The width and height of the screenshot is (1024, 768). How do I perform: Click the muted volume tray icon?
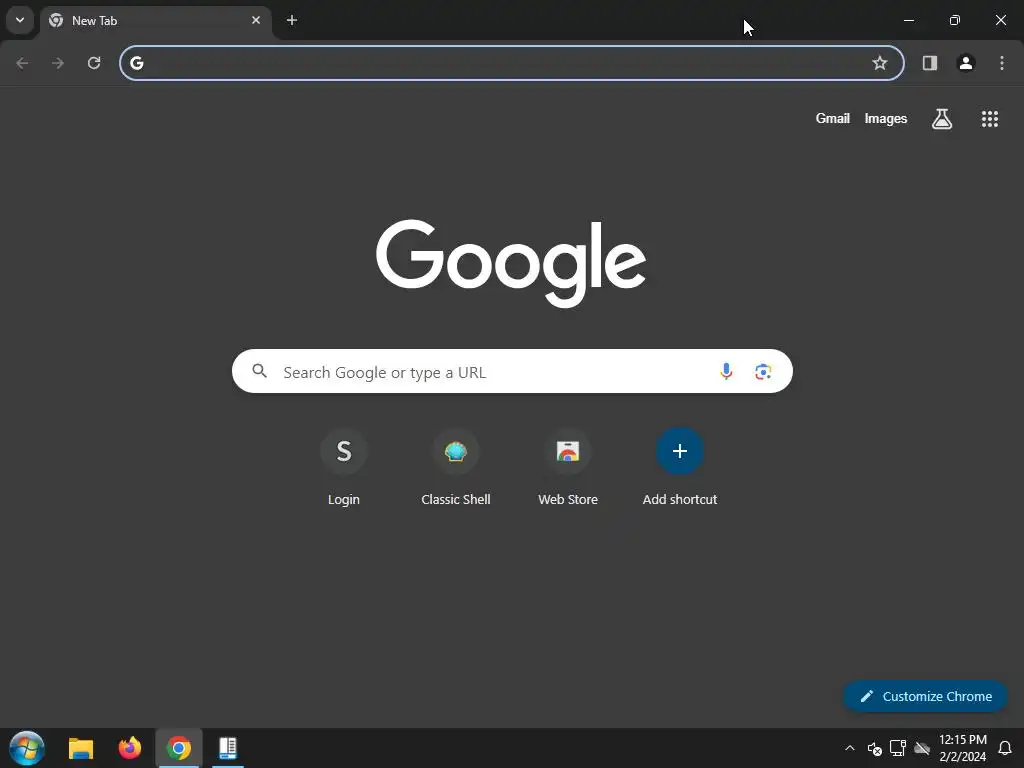[874, 748]
